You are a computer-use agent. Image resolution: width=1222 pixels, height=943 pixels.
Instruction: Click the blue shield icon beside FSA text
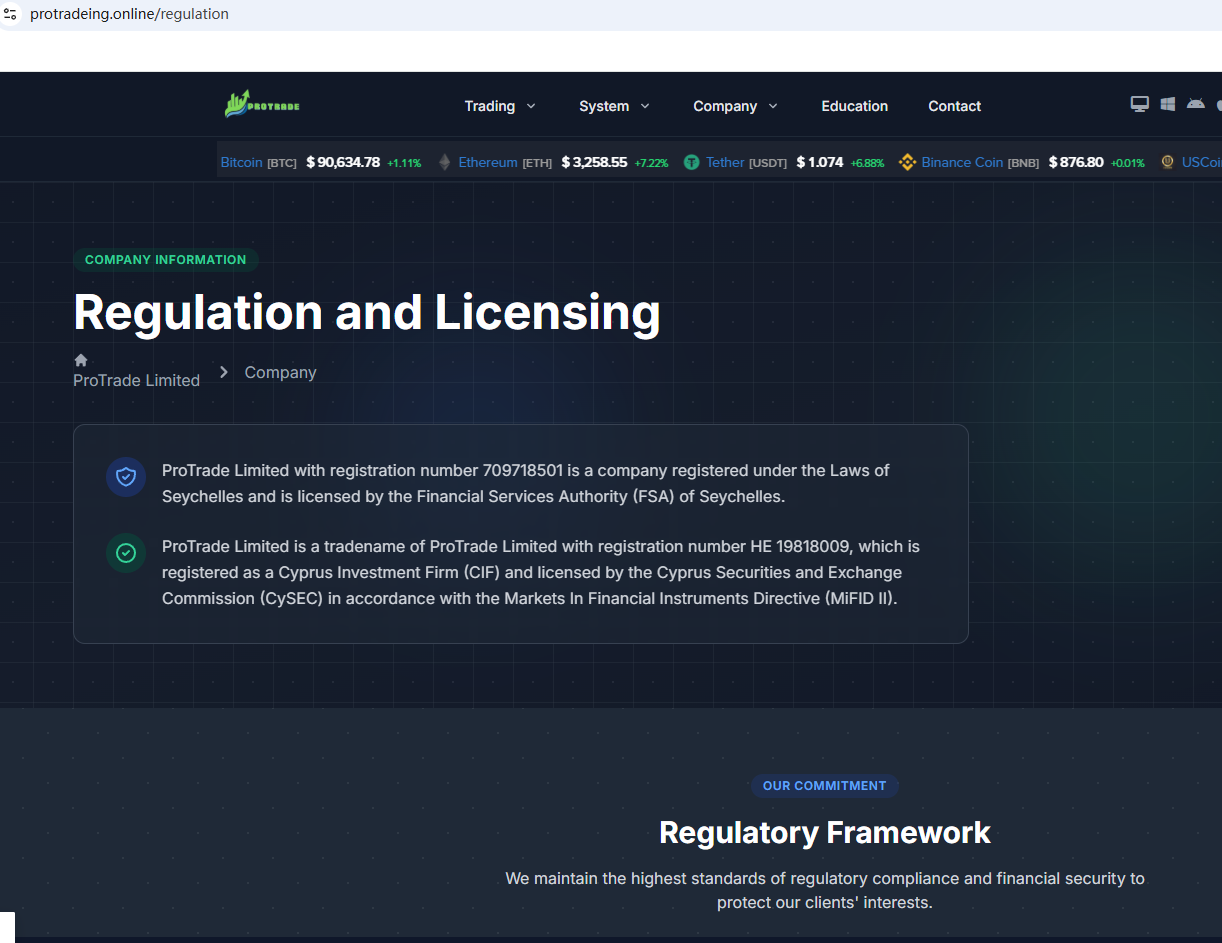coord(126,477)
